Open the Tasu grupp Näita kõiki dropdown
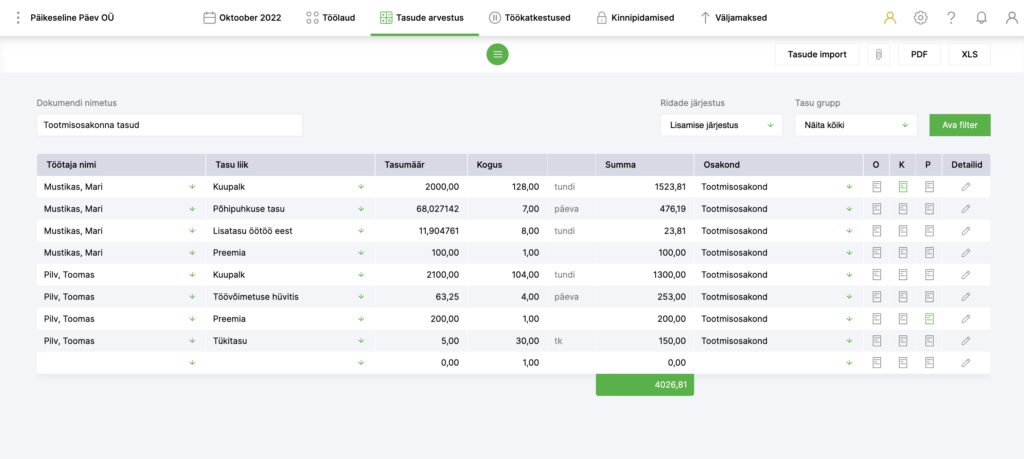1024x459 pixels. [x=856, y=125]
